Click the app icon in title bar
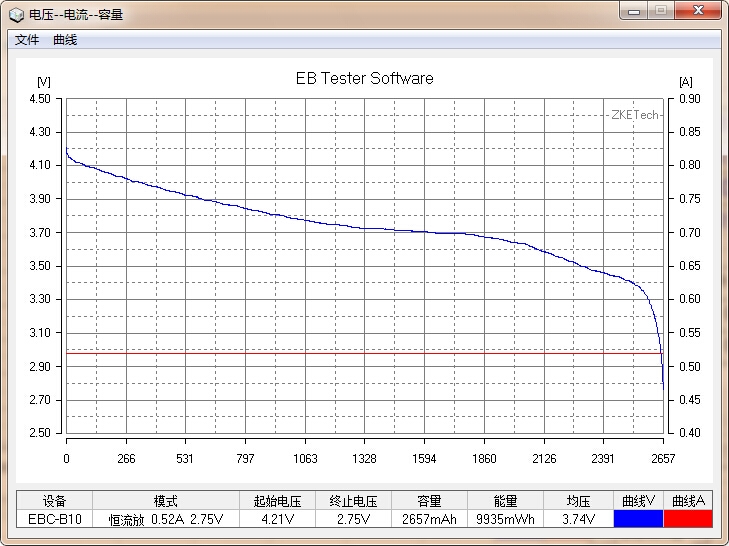The height and width of the screenshot is (546, 729). coord(16,14)
